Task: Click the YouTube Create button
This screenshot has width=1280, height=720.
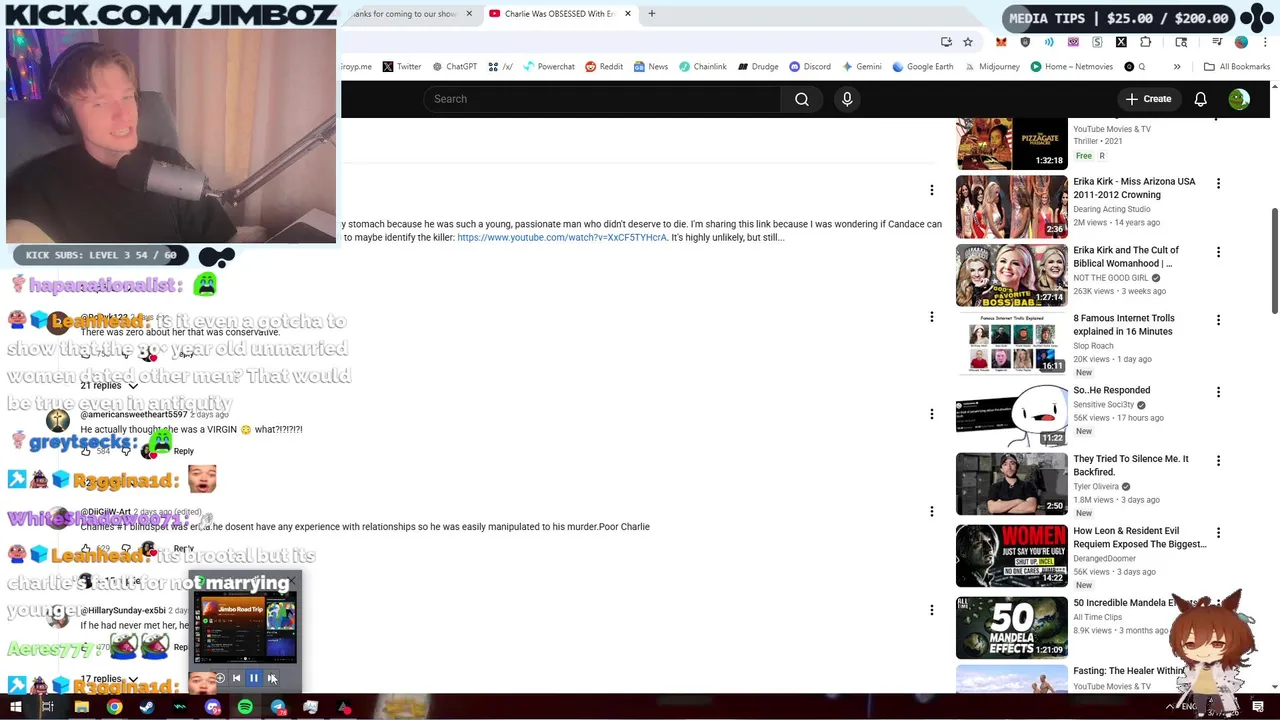Action: [1148, 99]
